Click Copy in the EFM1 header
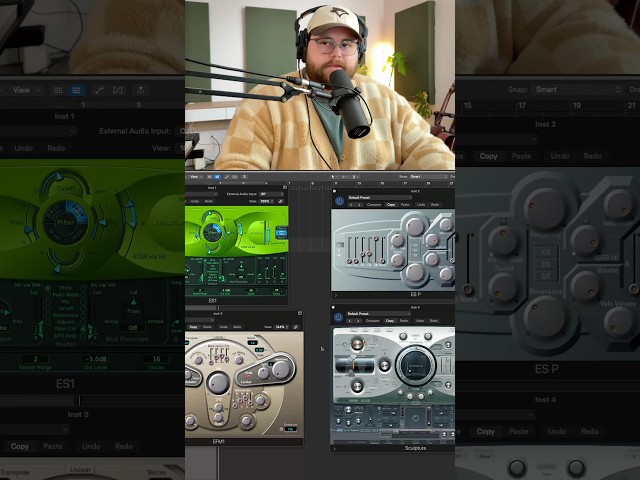 click(193, 327)
